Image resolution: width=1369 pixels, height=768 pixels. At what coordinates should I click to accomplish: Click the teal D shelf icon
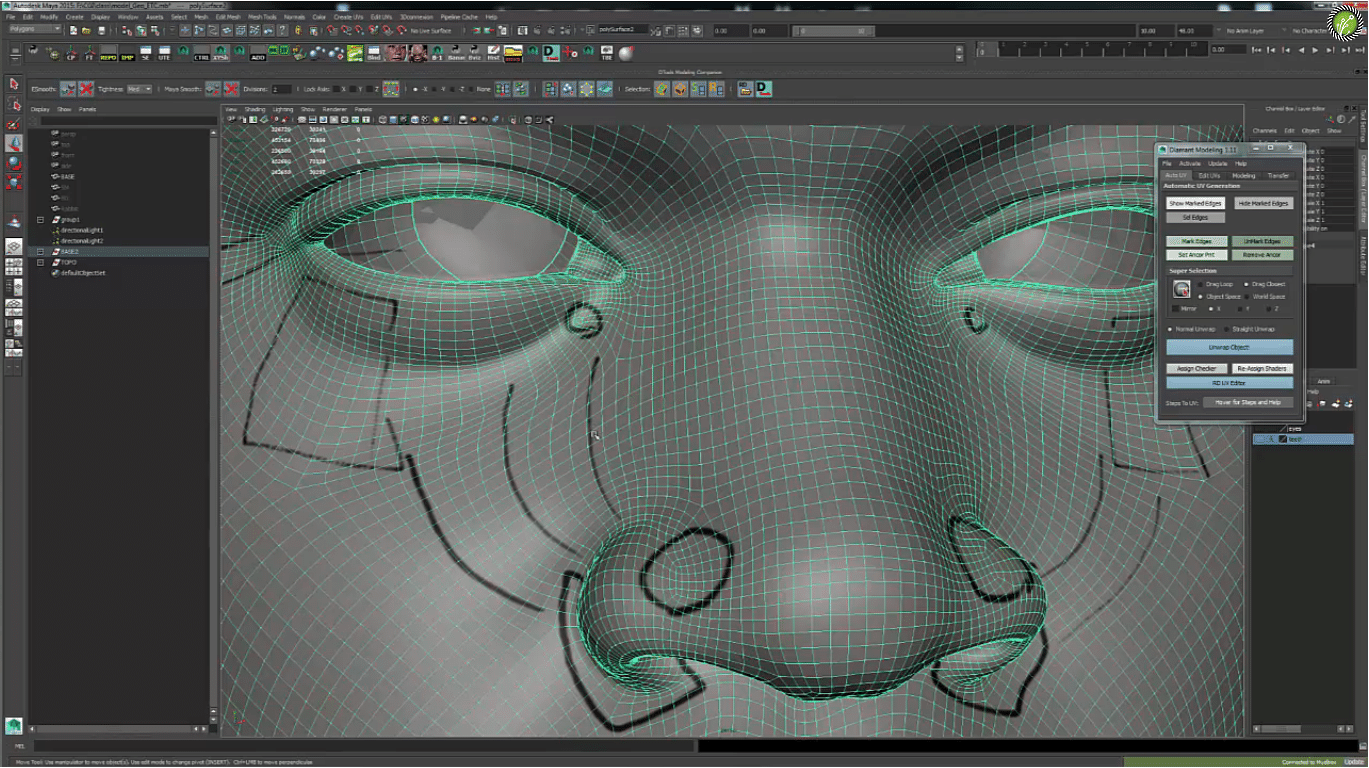tap(550, 54)
